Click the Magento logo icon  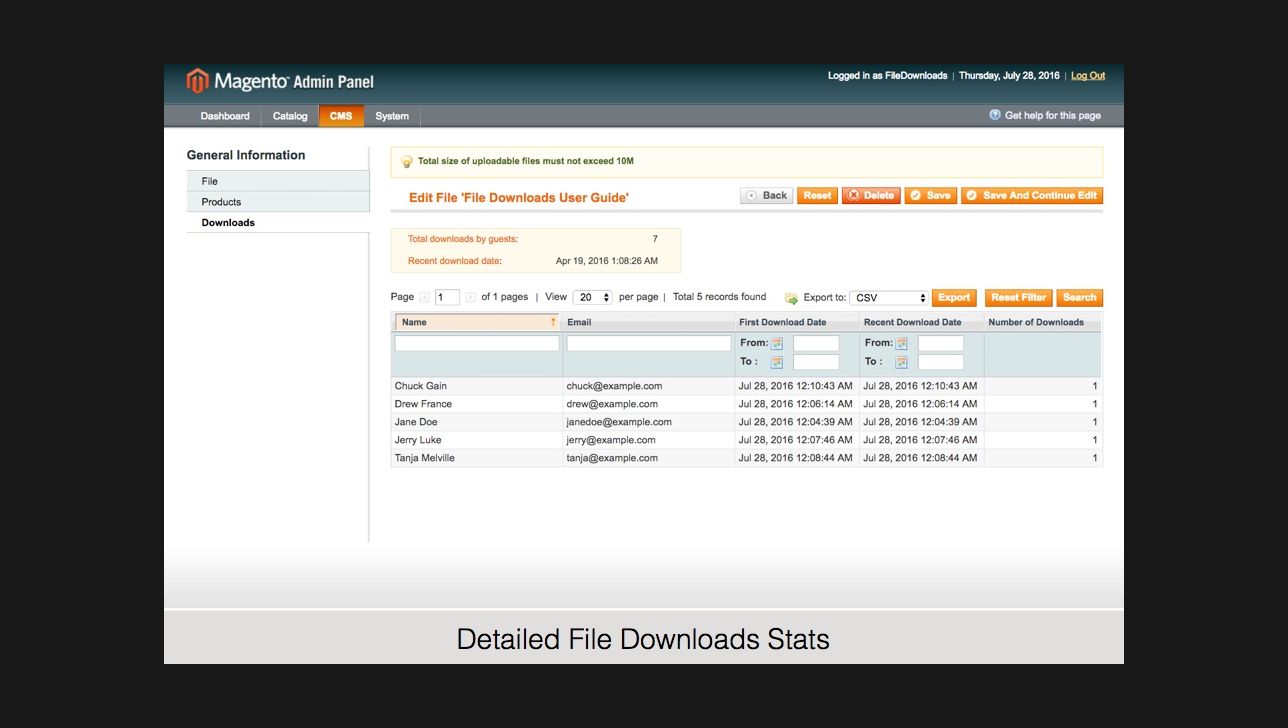coord(198,81)
